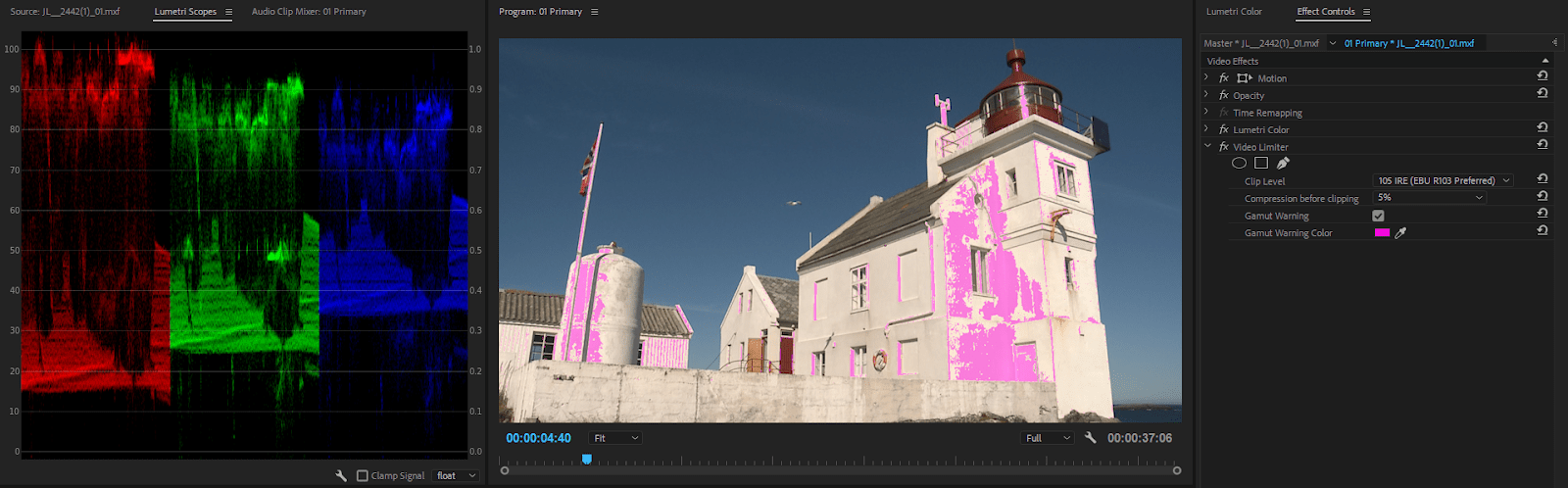Toggle the Opacity fx enable icon
This screenshot has height=488, width=1568.
point(1224,95)
